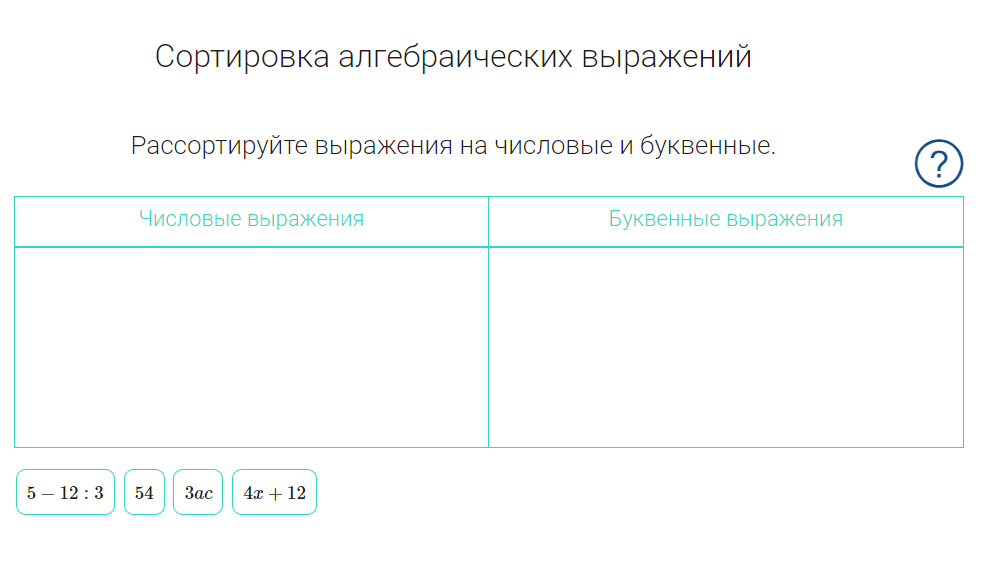Pick the "54" expression chip
The height and width of the screenshot is (570, 986).
(145, 492)
